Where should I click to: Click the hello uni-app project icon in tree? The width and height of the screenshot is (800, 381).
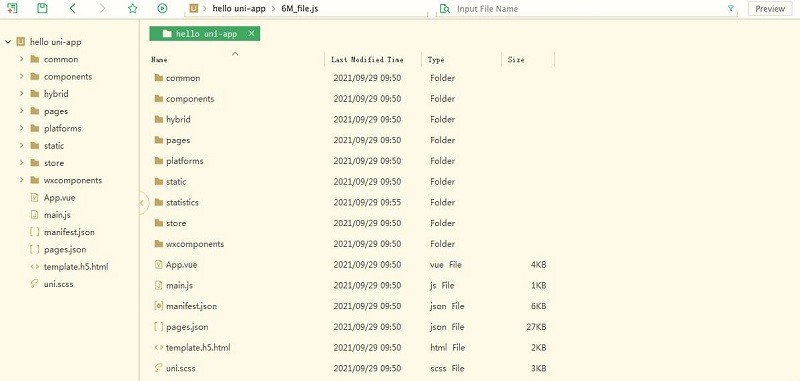[x=21, y=42]
